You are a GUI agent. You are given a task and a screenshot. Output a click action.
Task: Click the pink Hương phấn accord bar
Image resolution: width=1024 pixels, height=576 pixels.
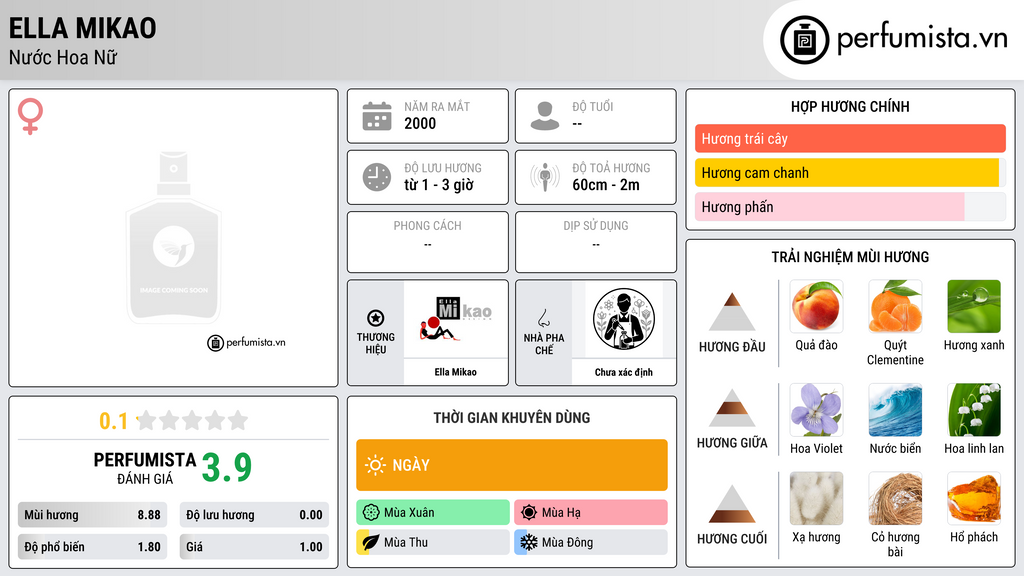850,206
